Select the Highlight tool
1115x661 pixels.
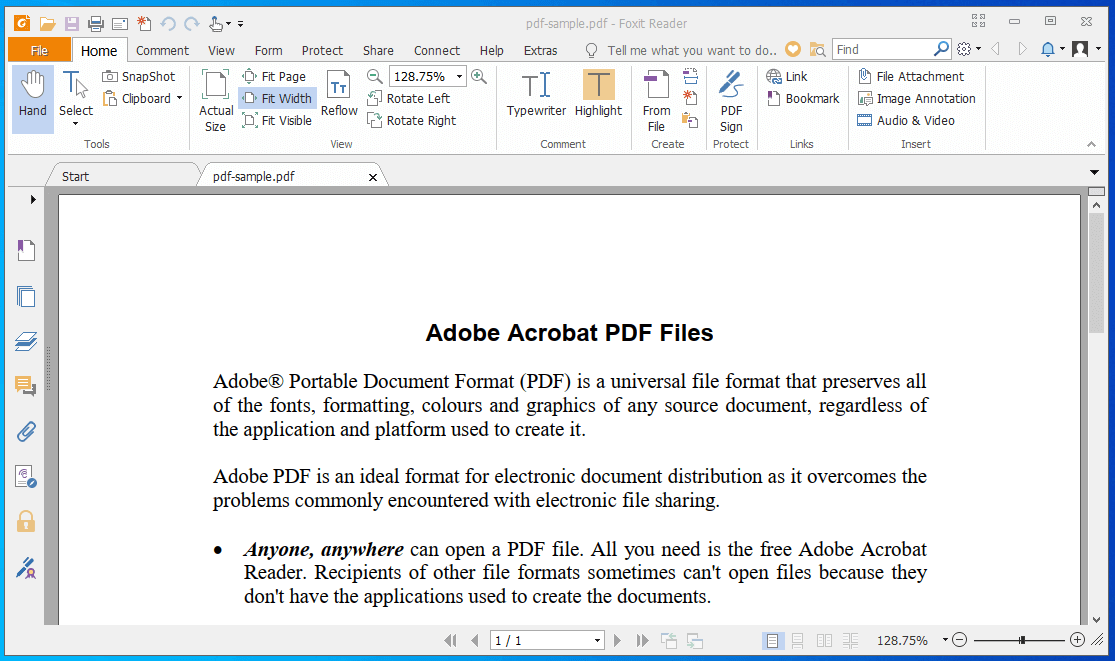[x=598, y=97]
